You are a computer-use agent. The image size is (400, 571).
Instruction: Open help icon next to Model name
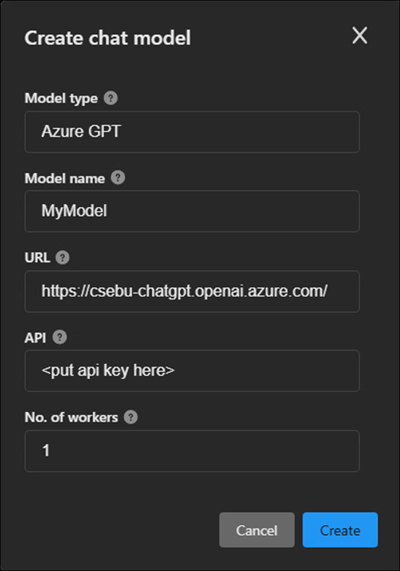pyautogui.click(x=118, y=178)
